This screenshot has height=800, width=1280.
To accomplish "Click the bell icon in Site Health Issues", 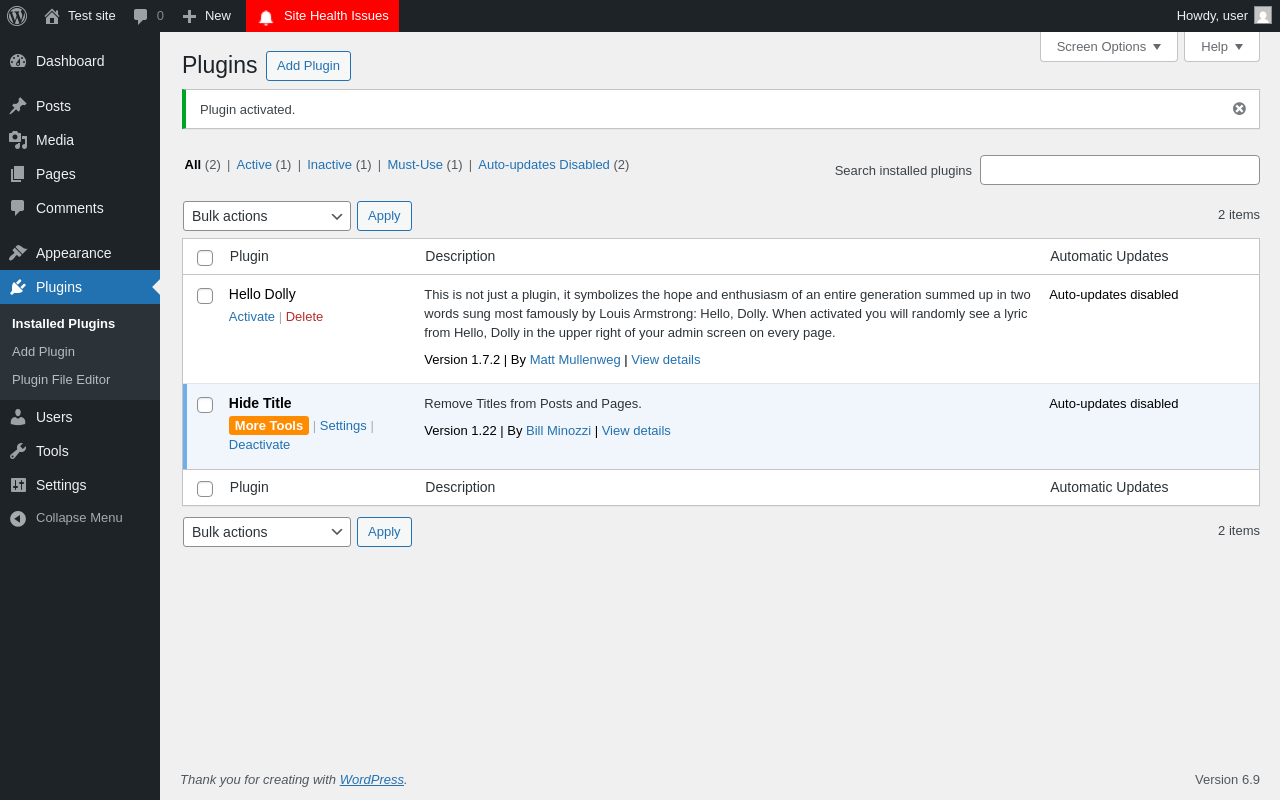I will point(266,17).
